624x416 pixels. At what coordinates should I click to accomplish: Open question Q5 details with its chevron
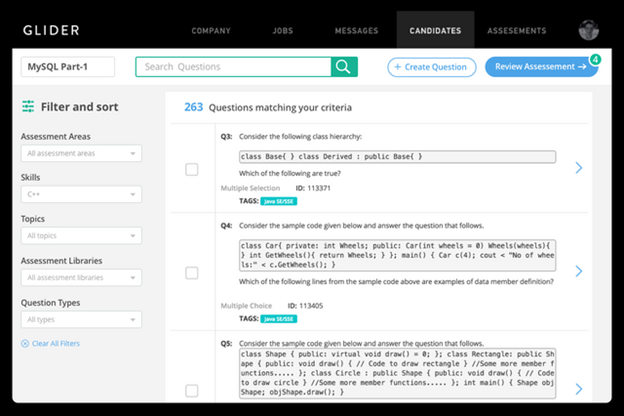pos(579,389)
